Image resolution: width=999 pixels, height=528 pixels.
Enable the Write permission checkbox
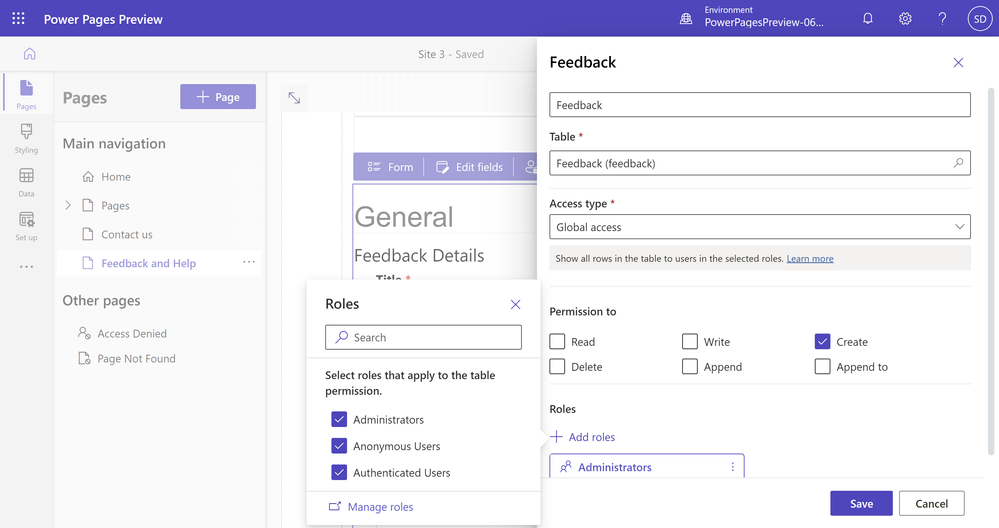pos(689,341)
